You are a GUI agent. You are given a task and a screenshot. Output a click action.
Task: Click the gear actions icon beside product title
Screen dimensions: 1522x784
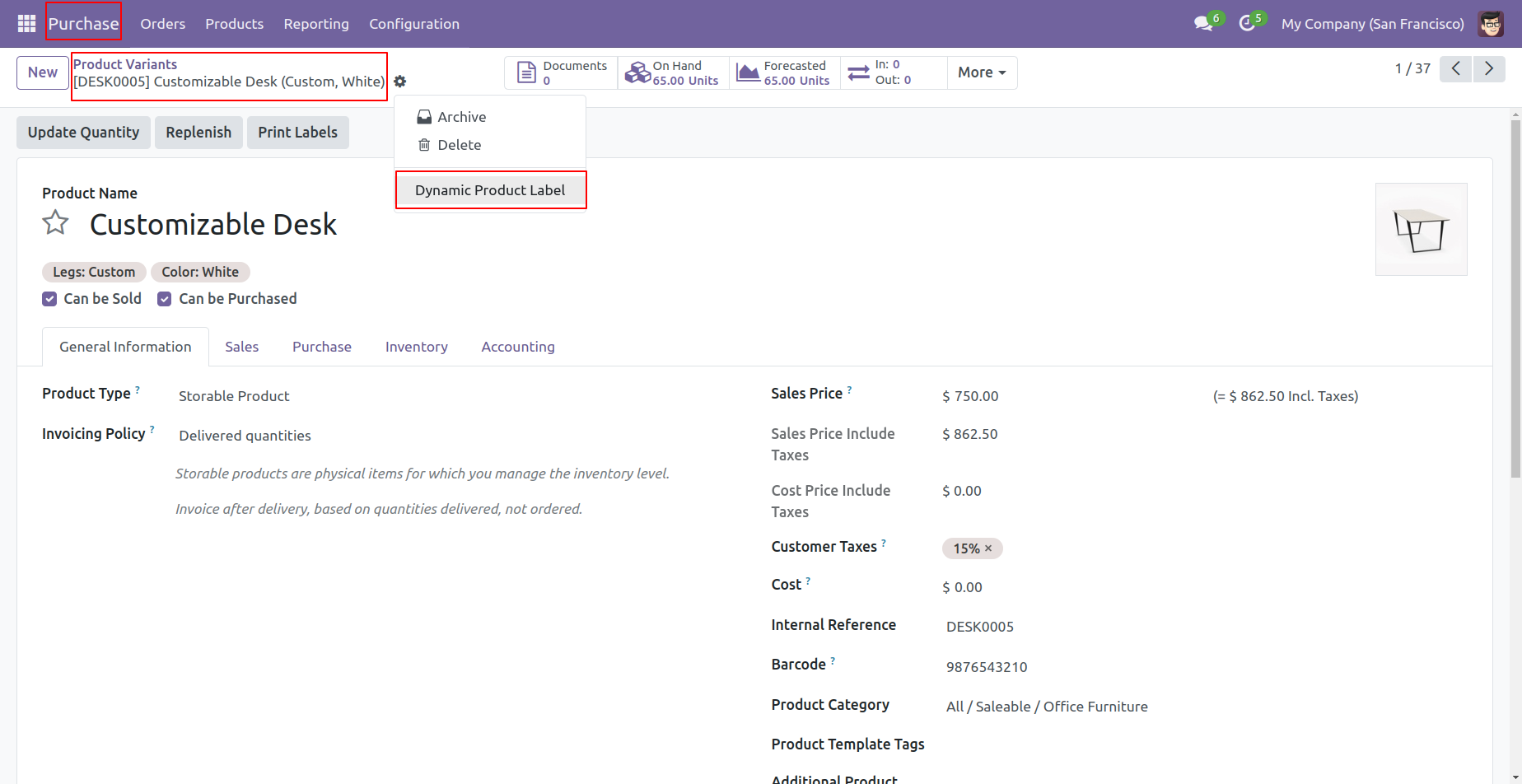tap(400, 82)
